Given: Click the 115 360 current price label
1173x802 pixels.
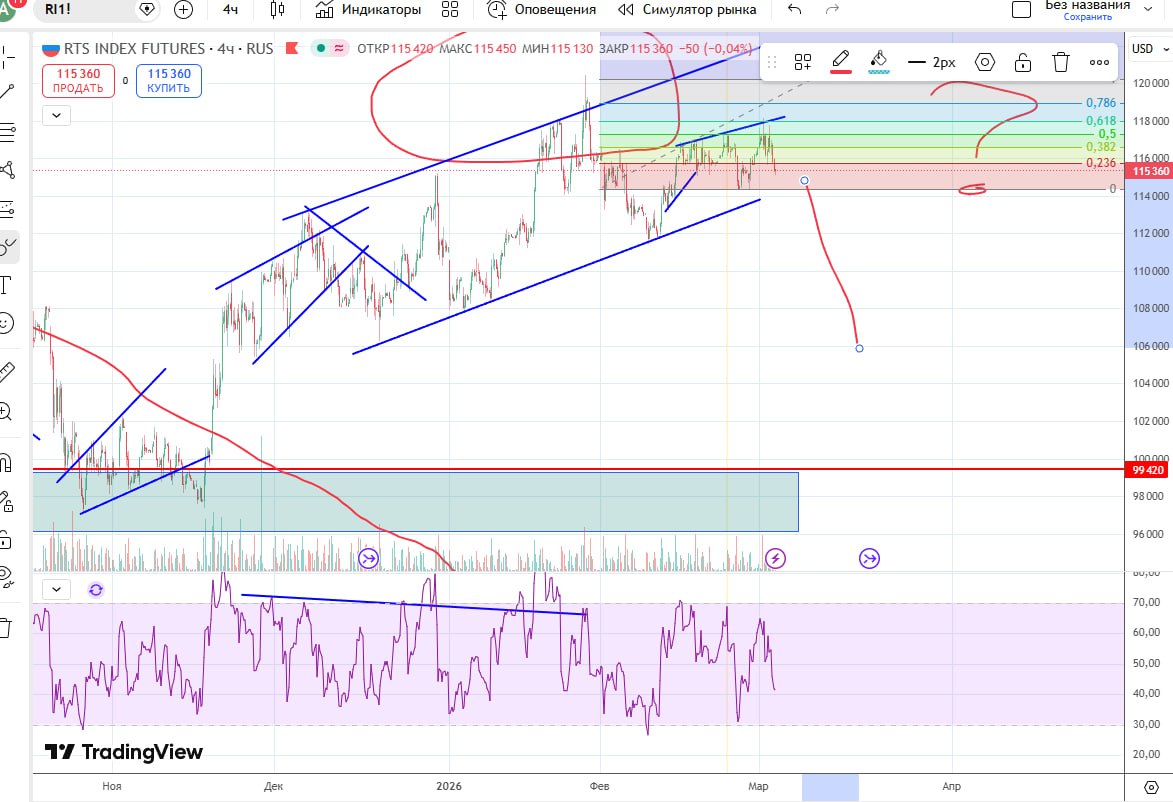Looking at the screenshot, I should [x=1150, y=171].
